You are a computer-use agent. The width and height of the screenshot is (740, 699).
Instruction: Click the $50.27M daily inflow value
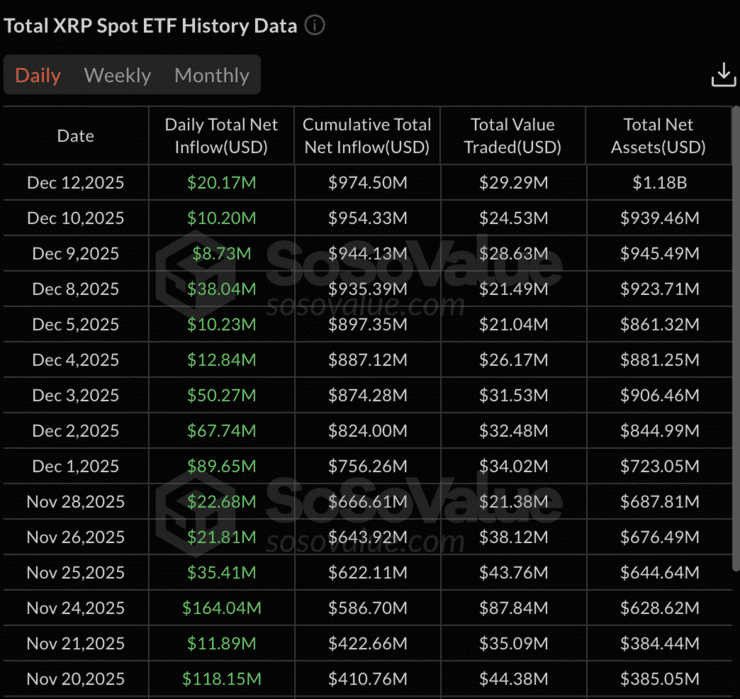pyautogui.click(x=221, y=395)
